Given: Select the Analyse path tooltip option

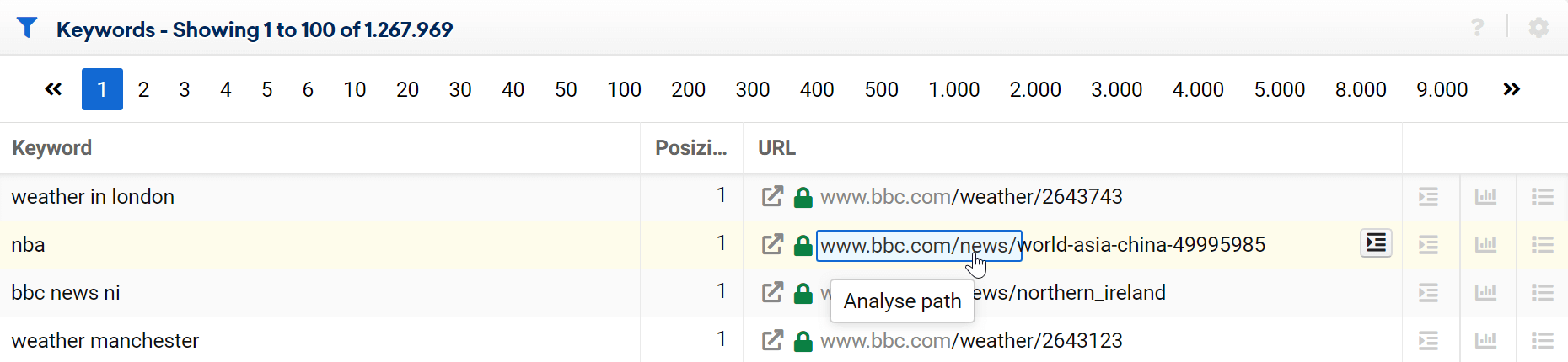Looking at the screenshot, I should click(x=902, y=301).
